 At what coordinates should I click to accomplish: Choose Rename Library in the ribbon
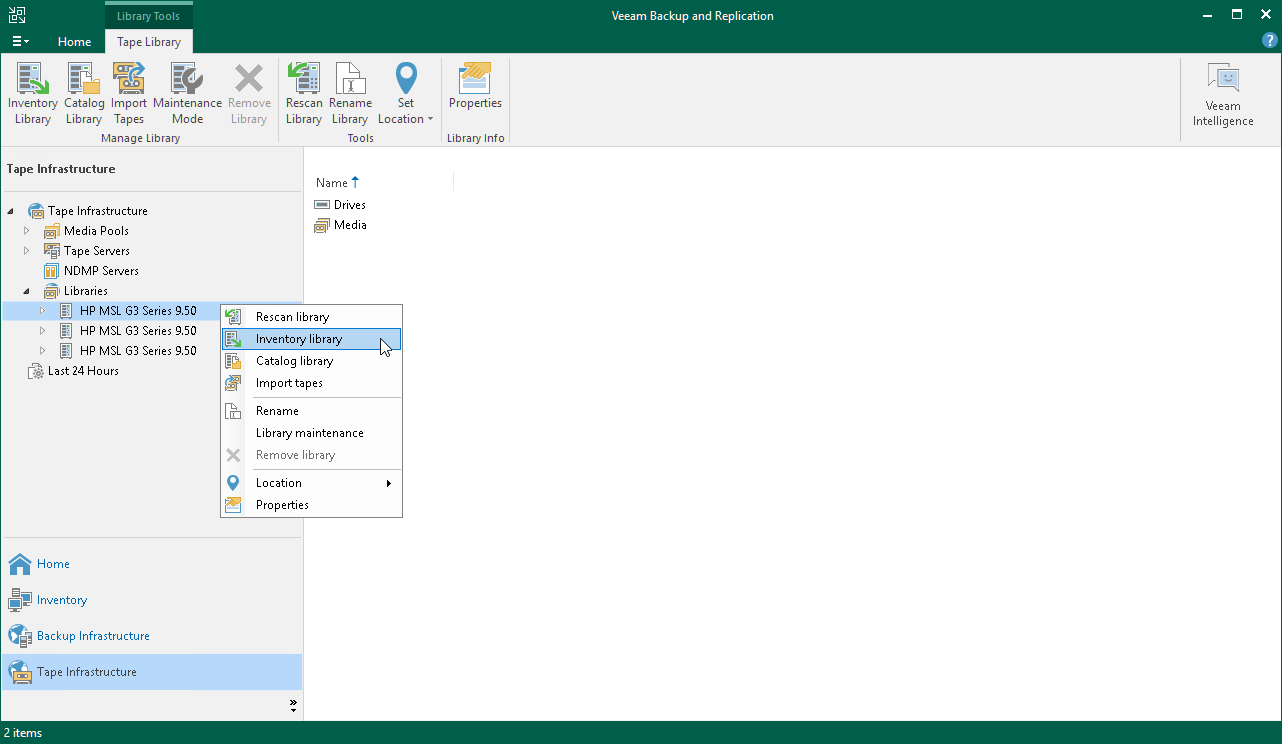pyautogui.click(x=350, y=93)
